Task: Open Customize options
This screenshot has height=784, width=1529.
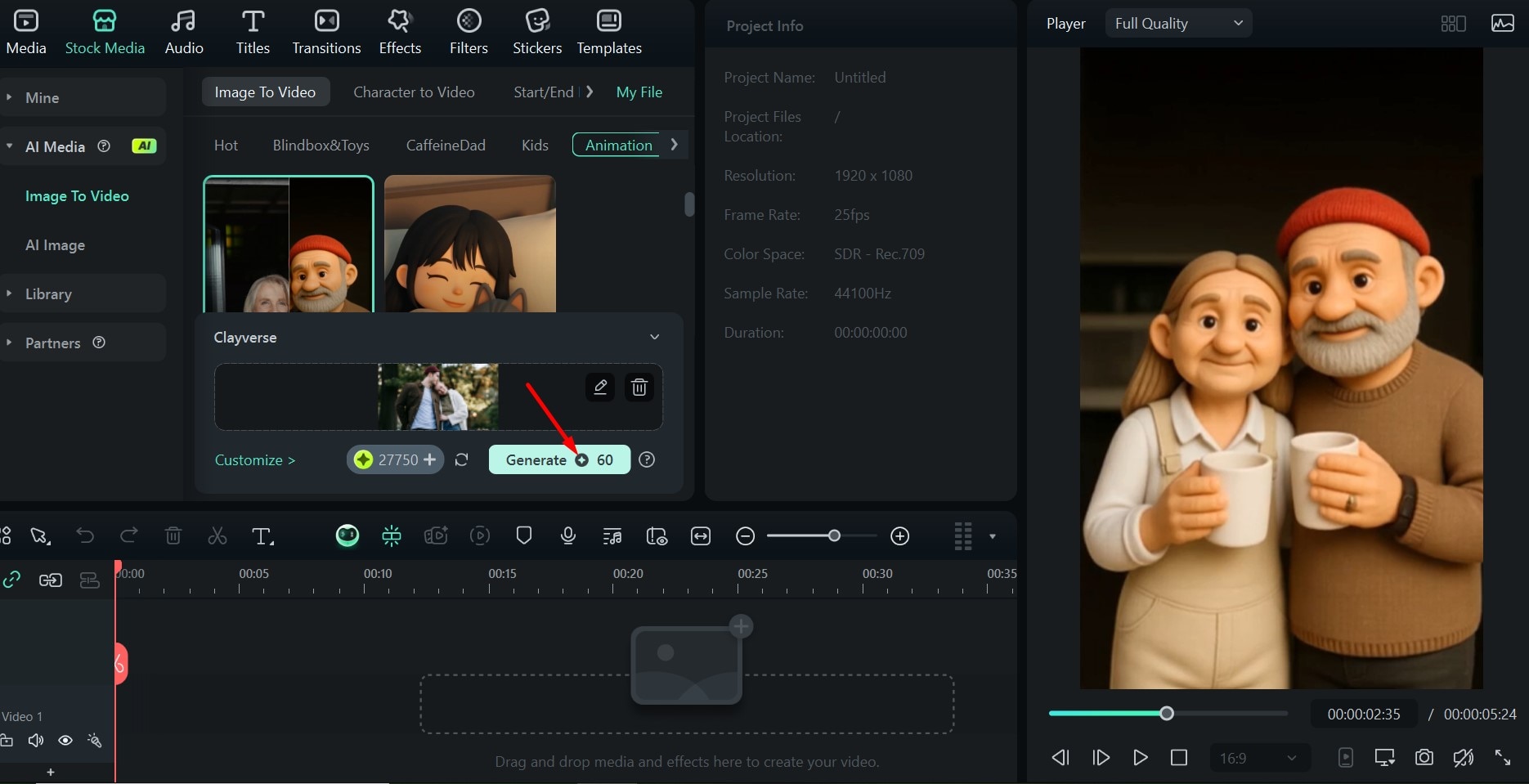Action: [255, 459]
